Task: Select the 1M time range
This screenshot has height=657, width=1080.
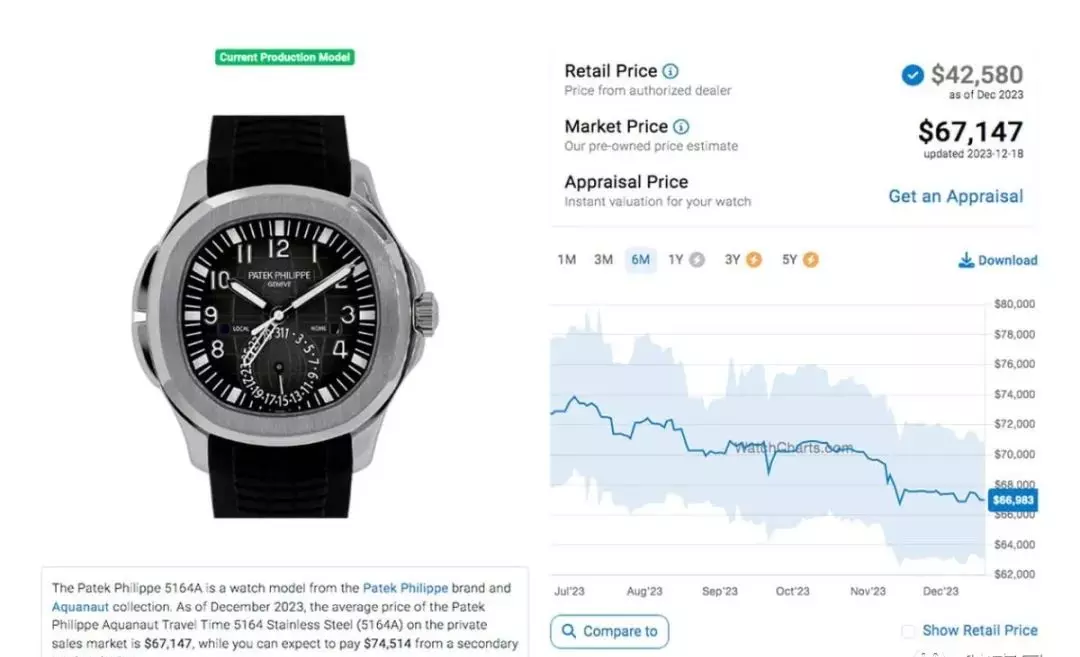Action: (x=567, y=260)
